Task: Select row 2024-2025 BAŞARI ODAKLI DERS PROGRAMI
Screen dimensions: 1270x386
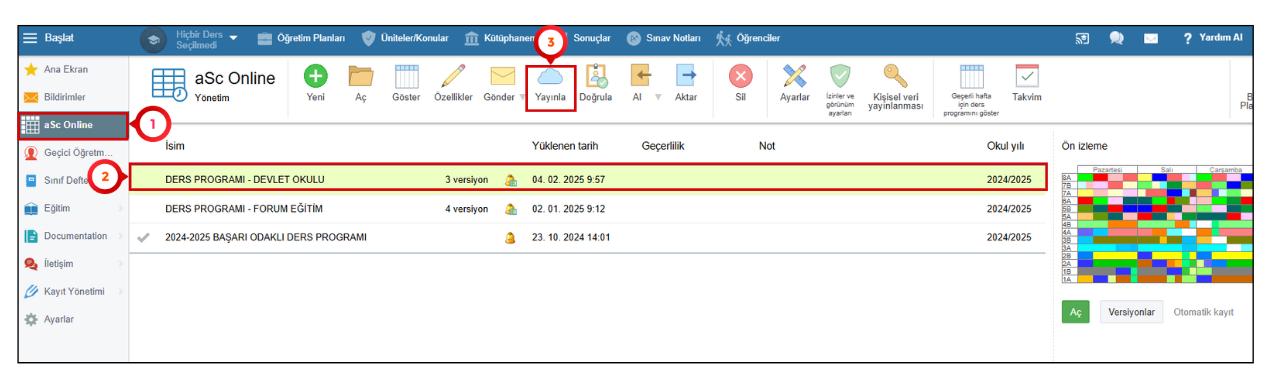Action: coord(588,237)
